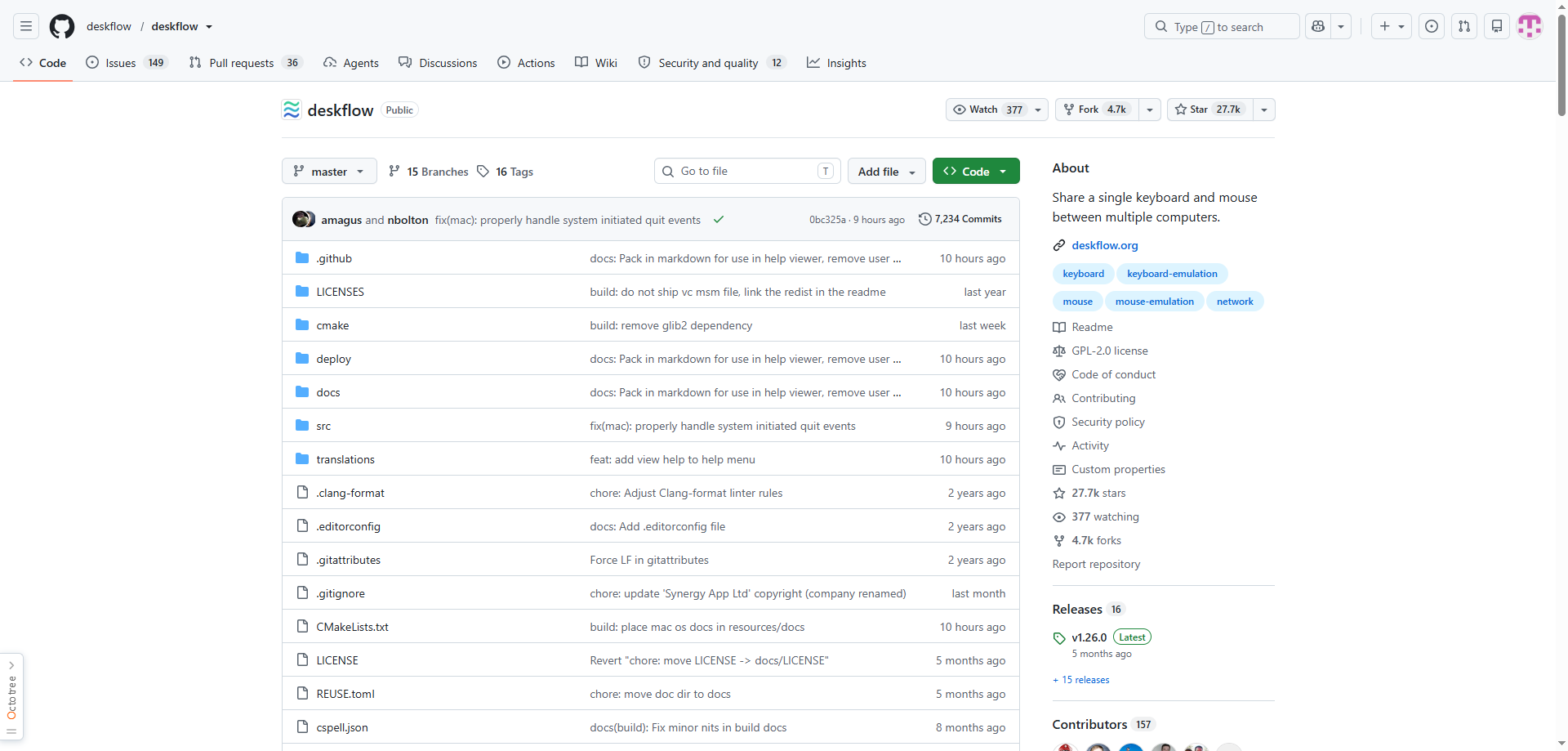Click the deskflow repository logo icon
Screen dimensions: 1568x751
pos(292,110)
